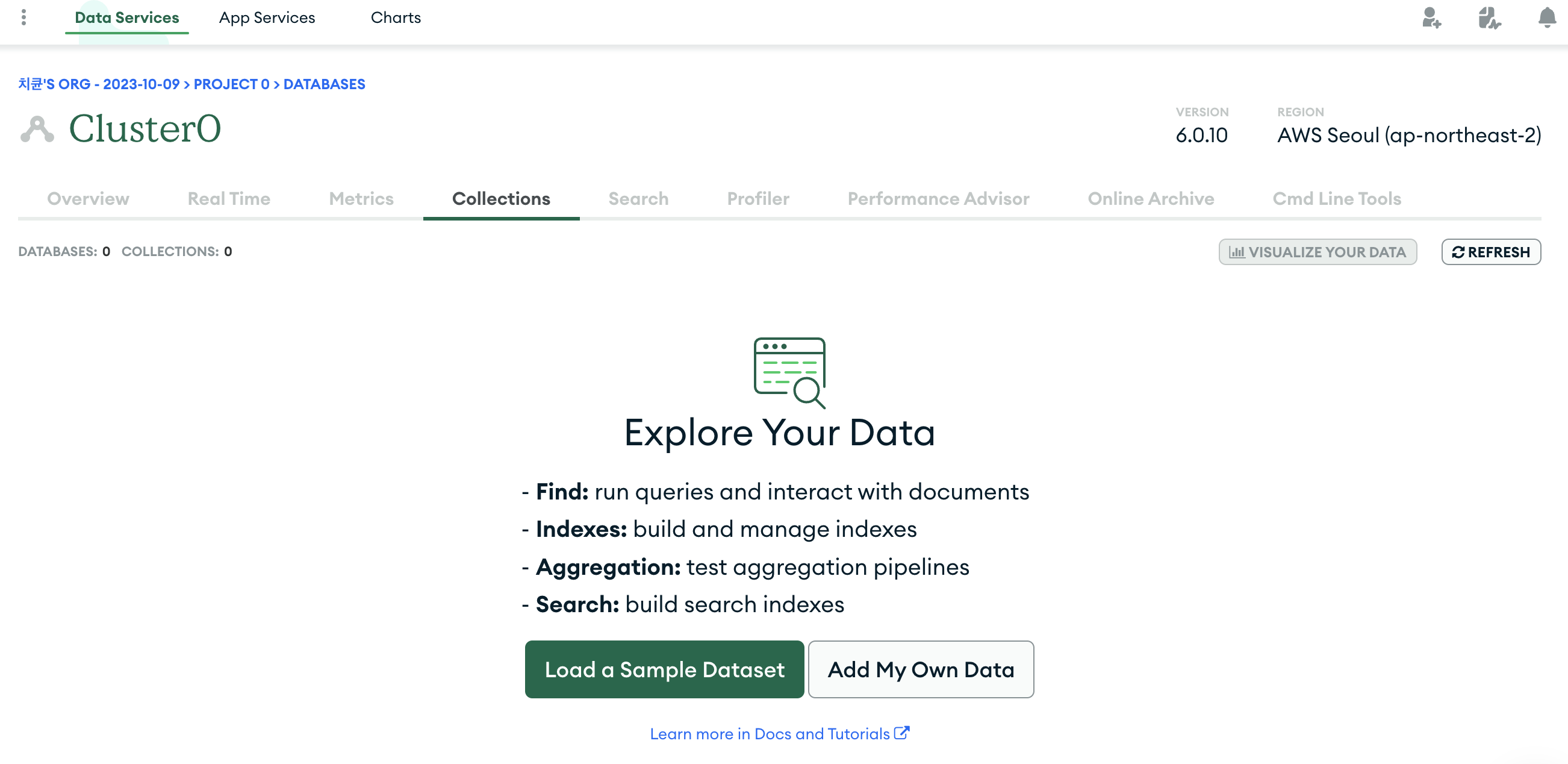Click the DATABASES breadcrumb
The image size is (1568, 764).
[x=325, y=84]
